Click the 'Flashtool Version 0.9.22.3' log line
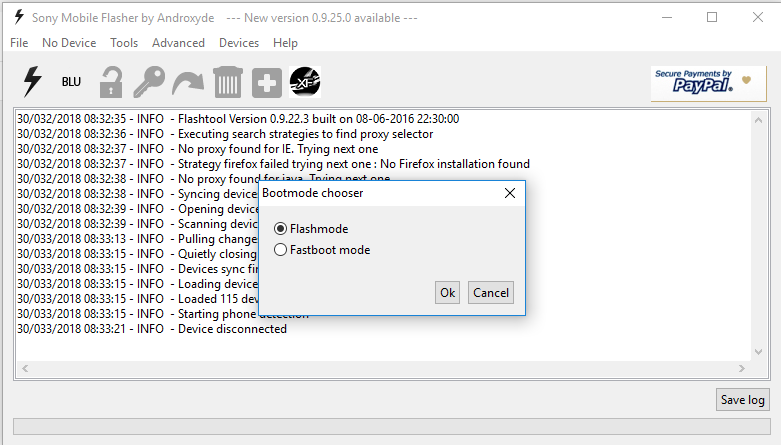 pyautogui.click(x=238, y=119)
